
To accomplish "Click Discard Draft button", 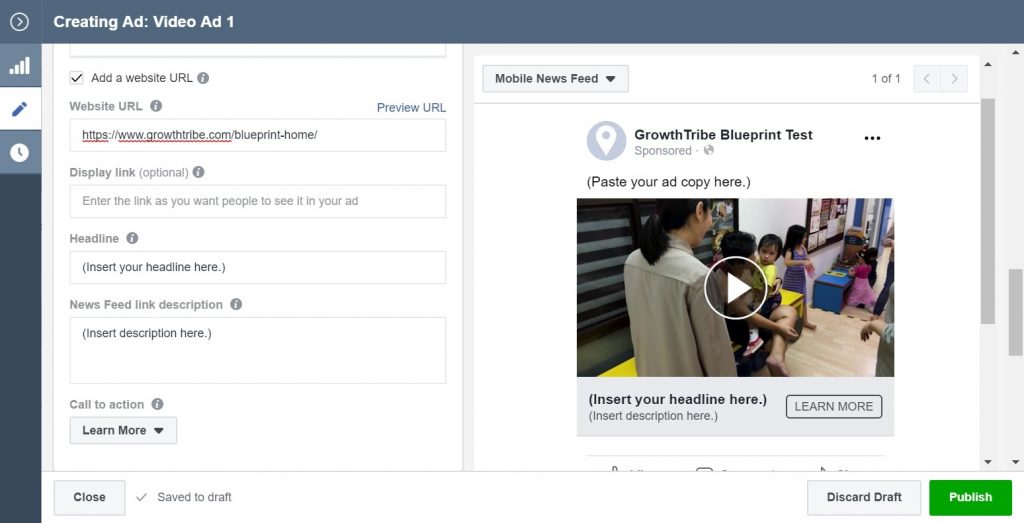I will coord(863,497).
